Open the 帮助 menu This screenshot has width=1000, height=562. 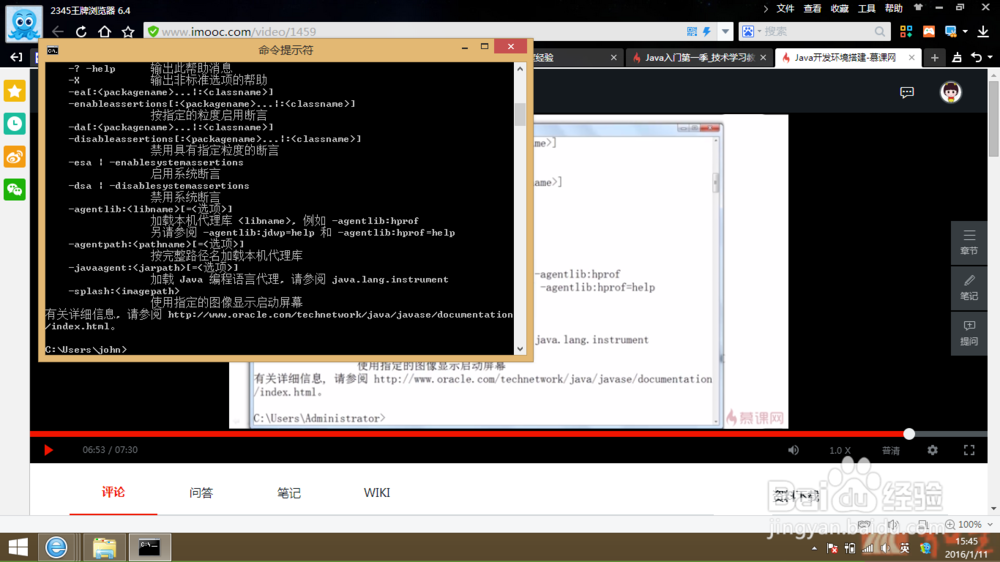pos(893,8)
